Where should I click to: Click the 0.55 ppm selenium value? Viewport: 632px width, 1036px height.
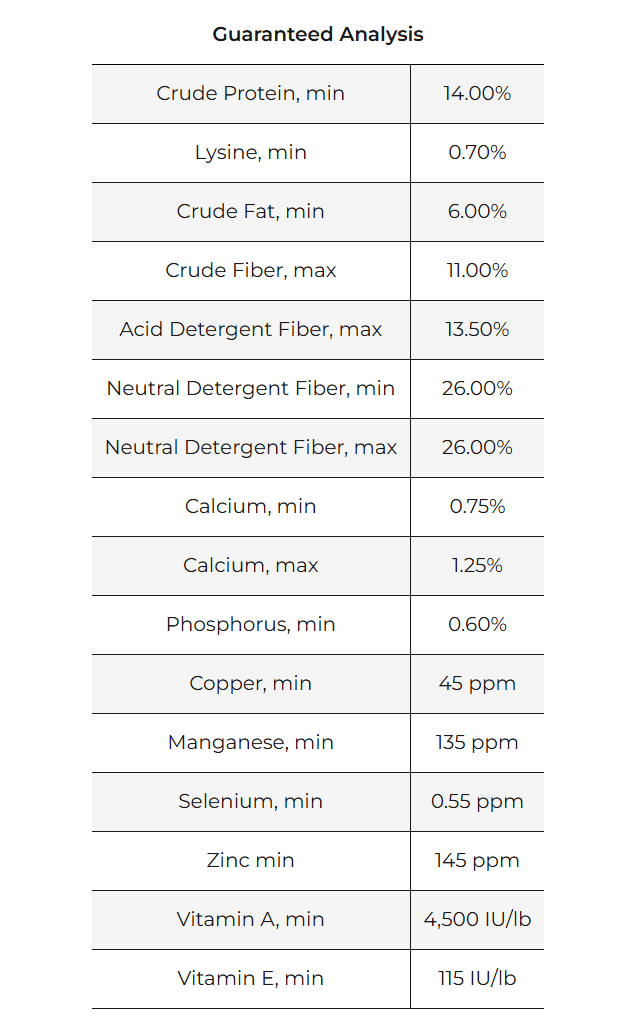point(477,801)
